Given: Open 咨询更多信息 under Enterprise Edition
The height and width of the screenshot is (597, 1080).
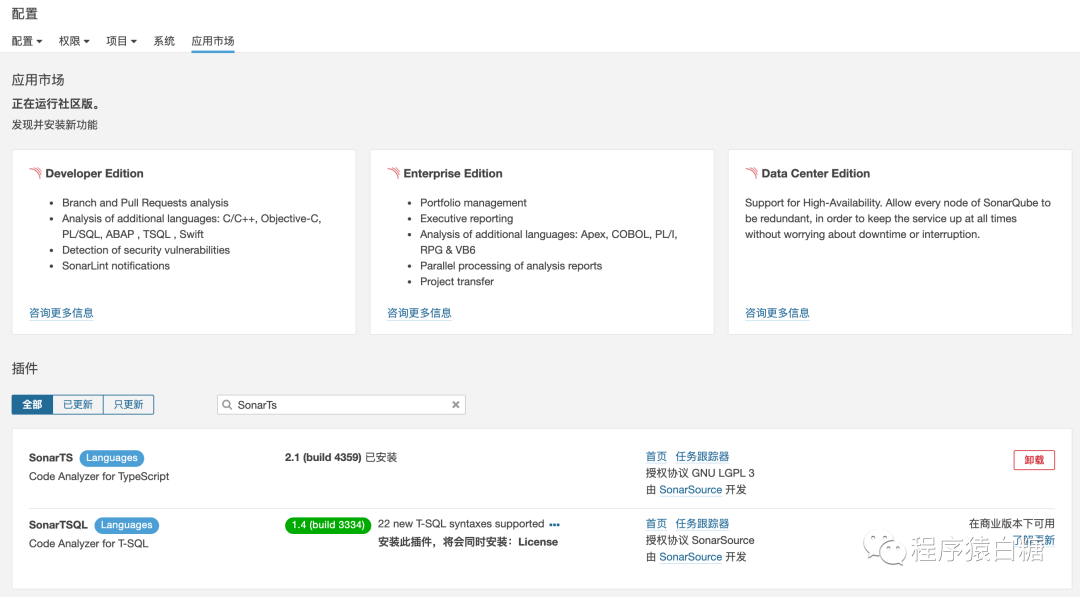Looking at the screenshot, I should (x=419, y=313).
